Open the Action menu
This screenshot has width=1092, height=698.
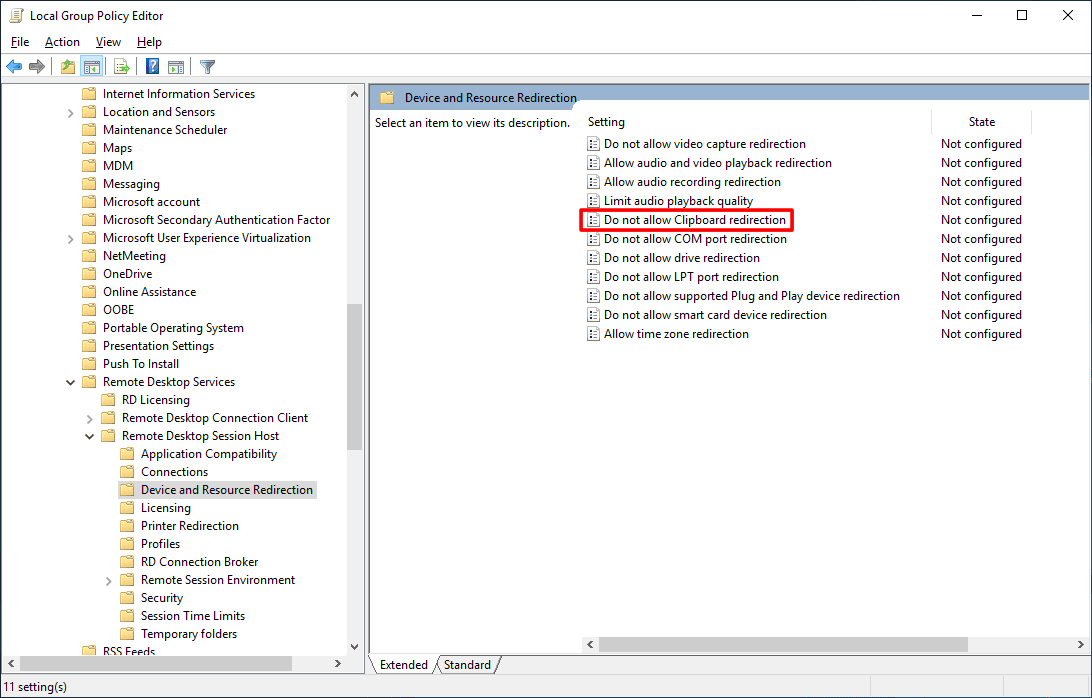[x=62, y=42]
